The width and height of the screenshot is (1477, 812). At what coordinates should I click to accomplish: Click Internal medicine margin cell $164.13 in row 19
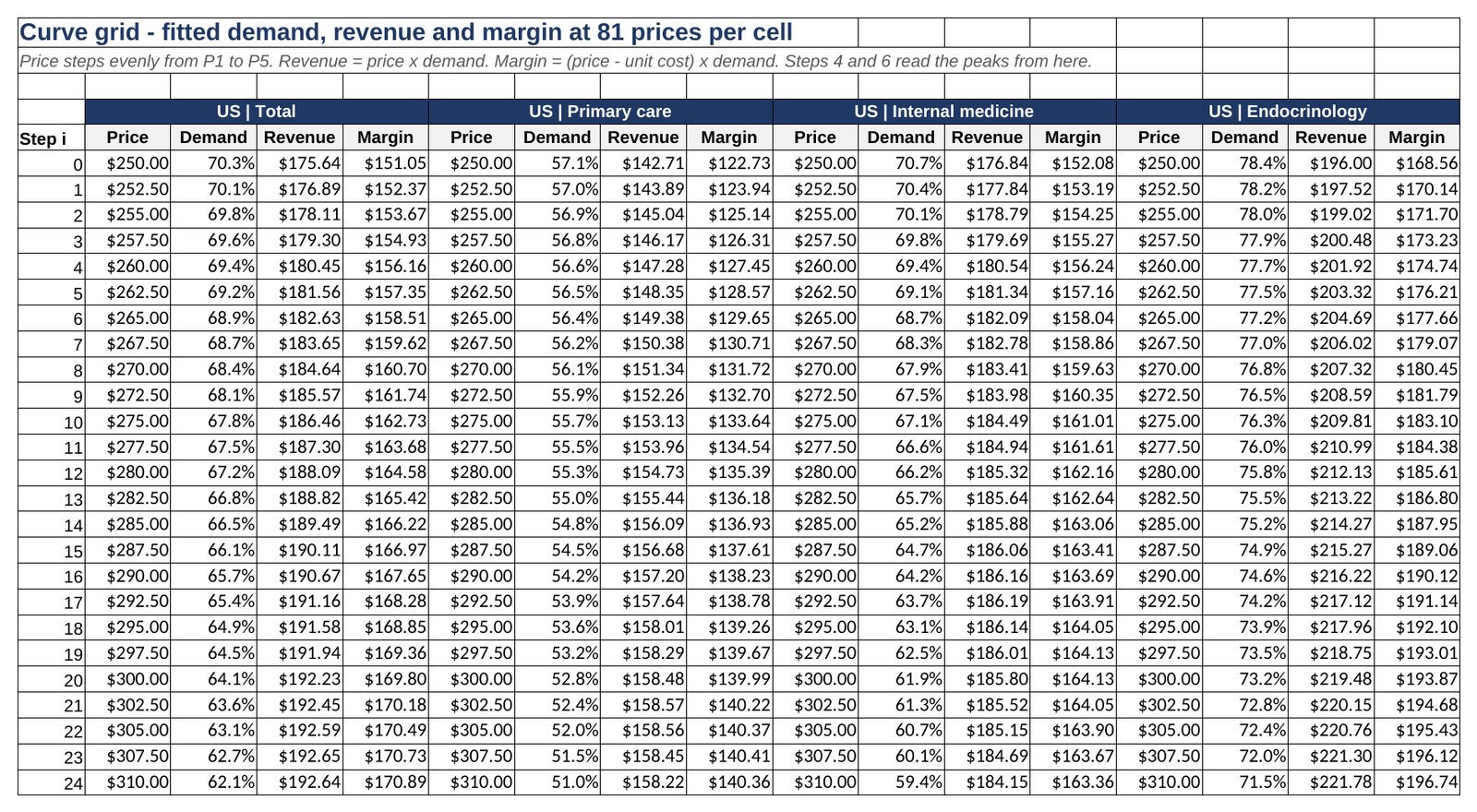[1073, 653]
